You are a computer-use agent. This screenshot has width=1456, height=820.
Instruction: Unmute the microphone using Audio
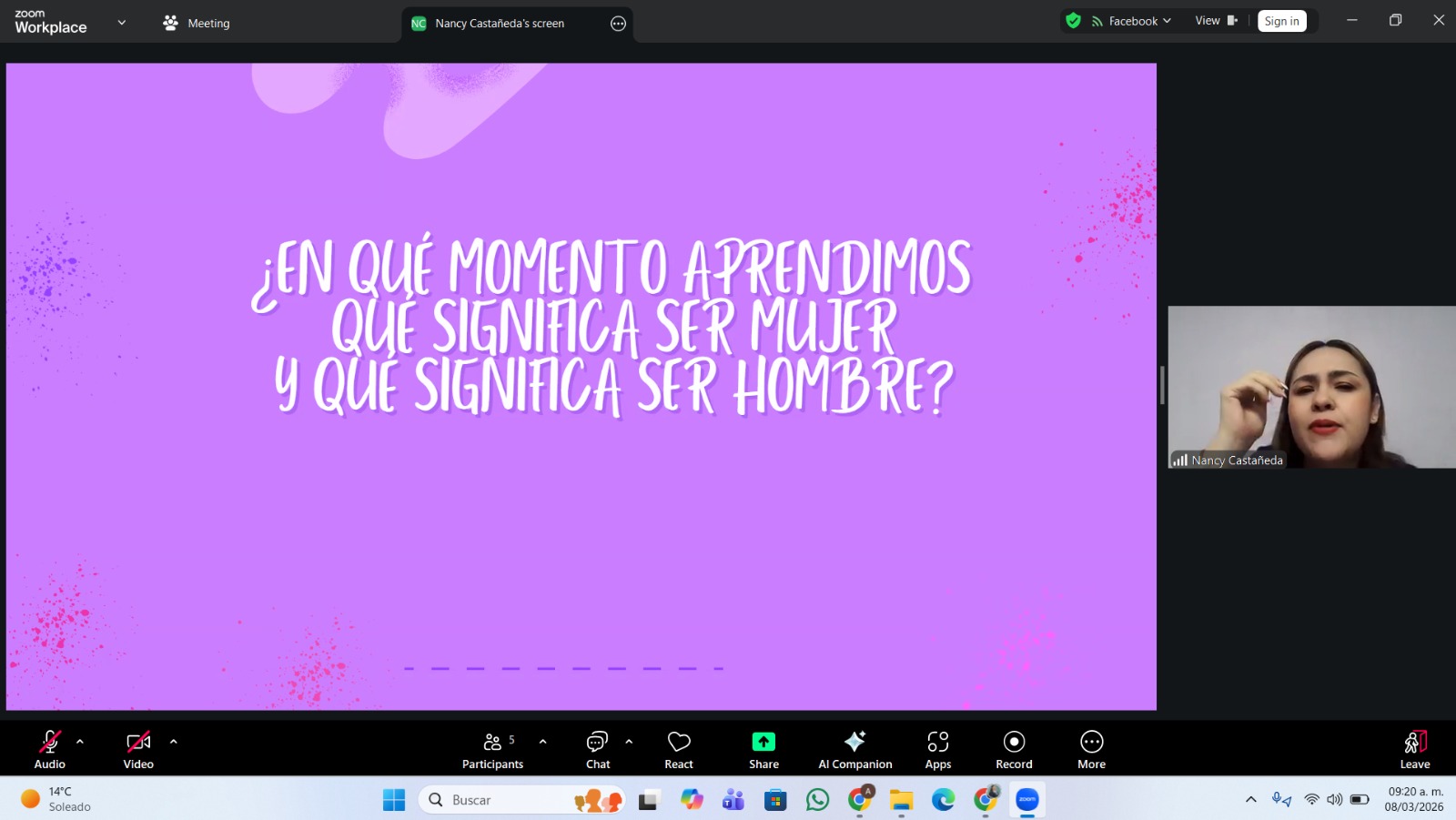pyautogui.click(x=50, y=750)
